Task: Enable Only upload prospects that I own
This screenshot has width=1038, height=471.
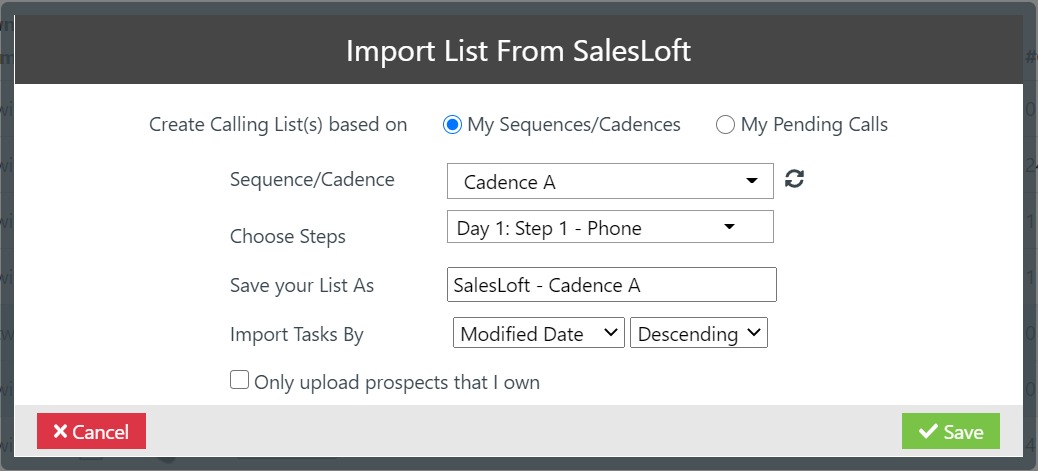Action: [240, 380]
